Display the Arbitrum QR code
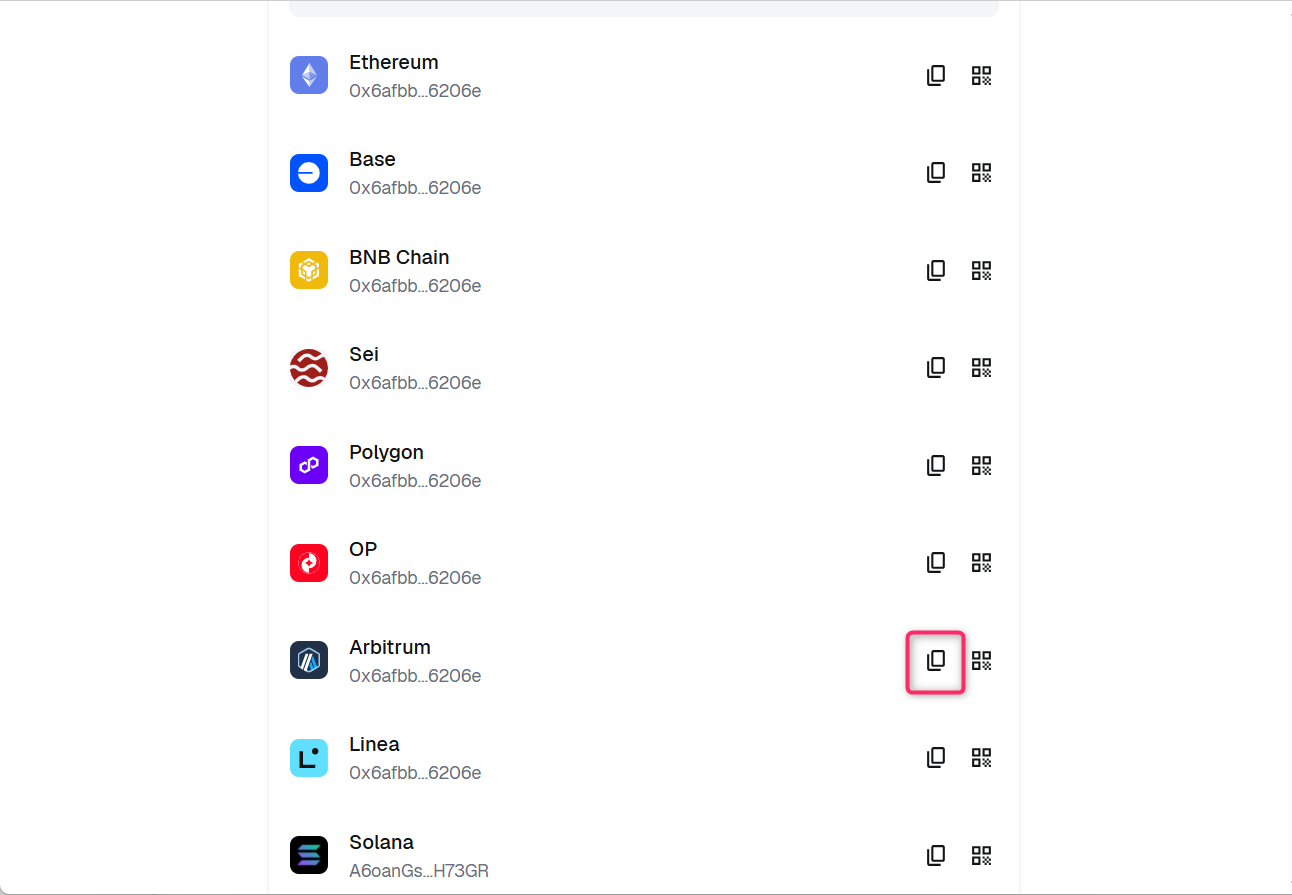Viewport: 1292px width, 895px height. click(x=981, y=661)
